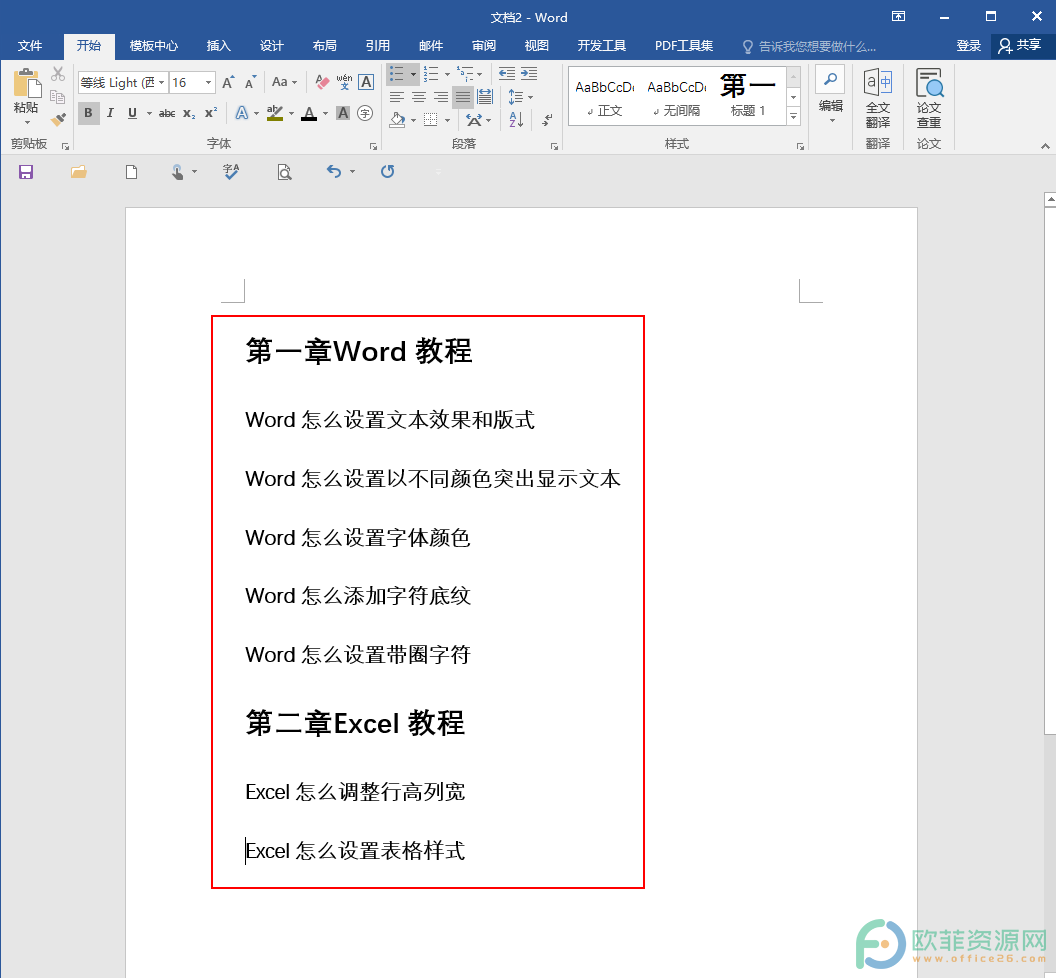Undo the last action

click(334, 172)
